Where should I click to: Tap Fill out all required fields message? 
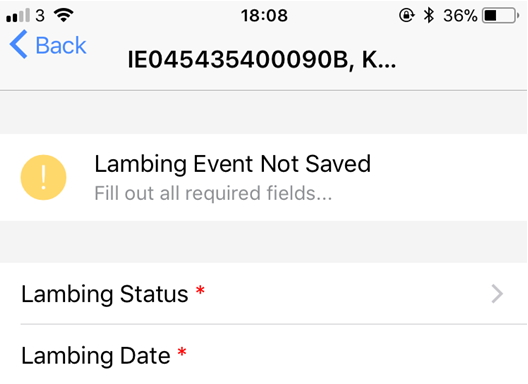coord(213,193)
